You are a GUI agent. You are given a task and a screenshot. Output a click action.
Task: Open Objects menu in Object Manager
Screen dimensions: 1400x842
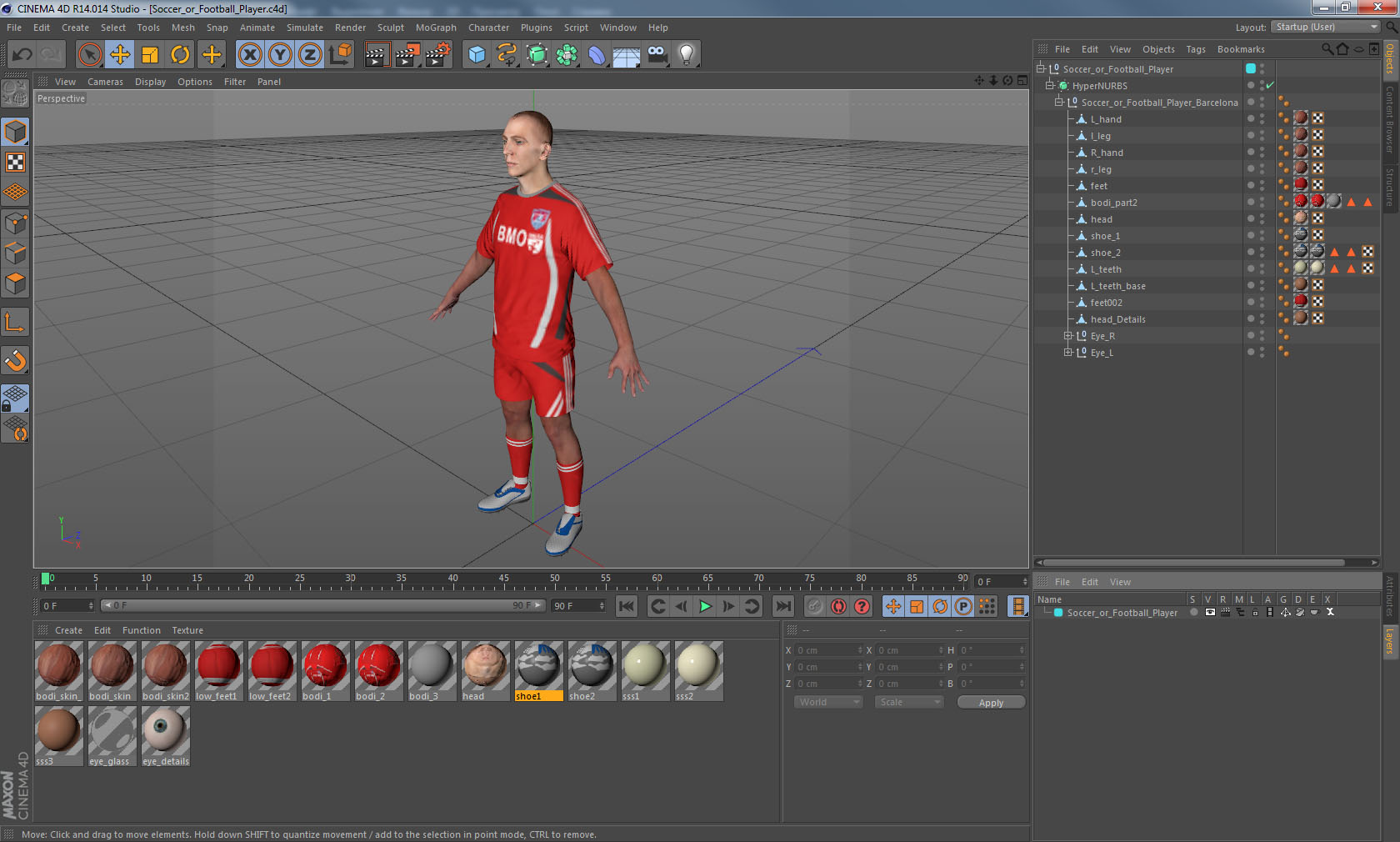[1158, 49]
